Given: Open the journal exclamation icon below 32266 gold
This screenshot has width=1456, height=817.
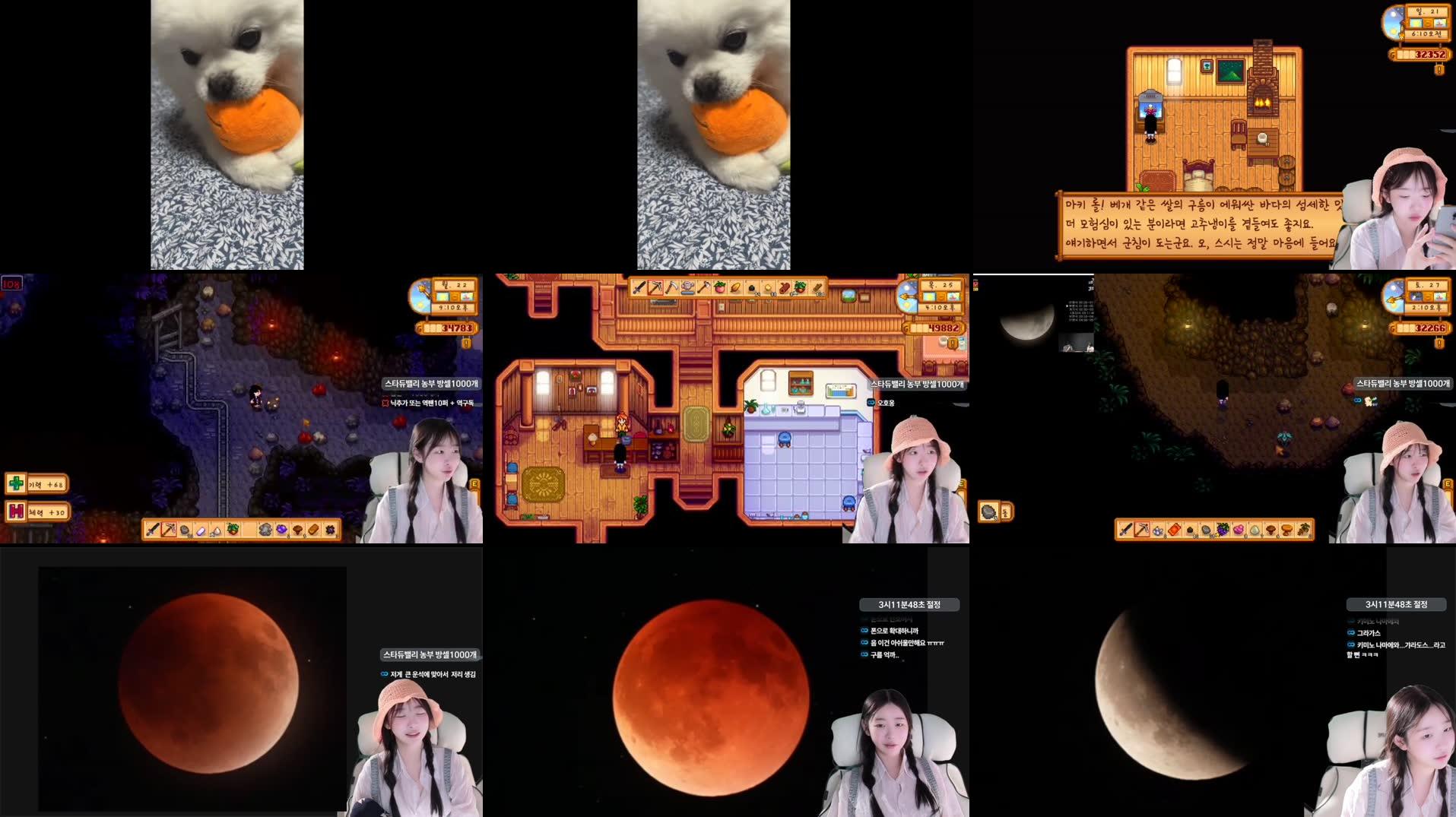Looking at the screenshot, I should (x=1439, y=344).
